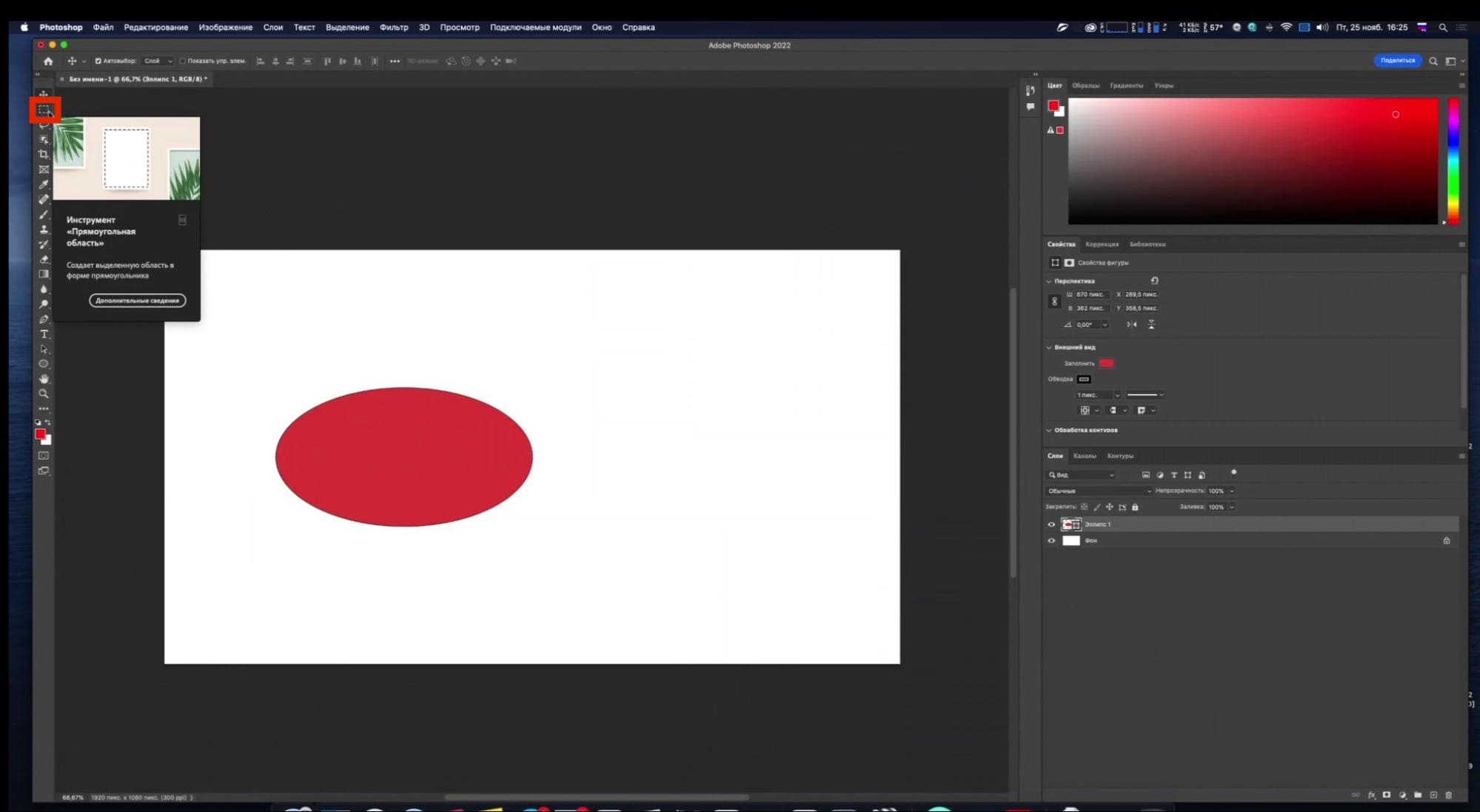The height and width of the screenshot is (812, 1480).
Task: Toggle link width and height proportions
Action: pyautogui.click(x=1054, y=301)
